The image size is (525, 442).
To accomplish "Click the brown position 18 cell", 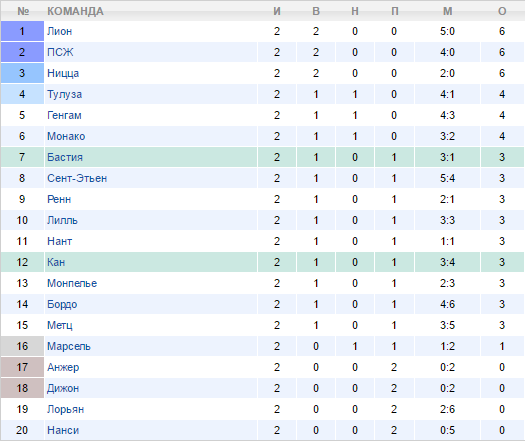I will (x=22, y=388).
